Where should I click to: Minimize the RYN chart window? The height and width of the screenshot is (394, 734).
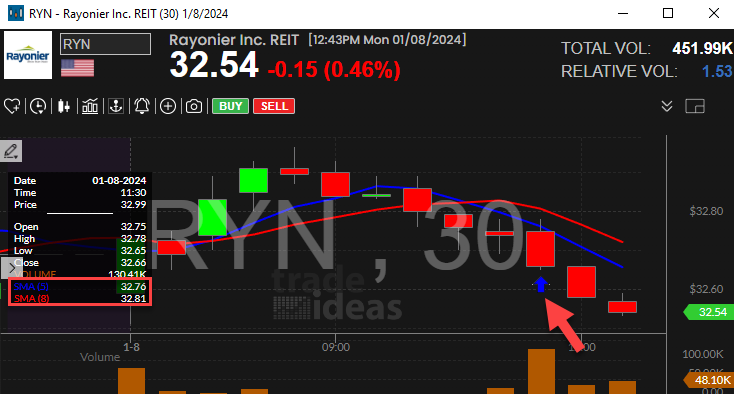coord(623,13)
